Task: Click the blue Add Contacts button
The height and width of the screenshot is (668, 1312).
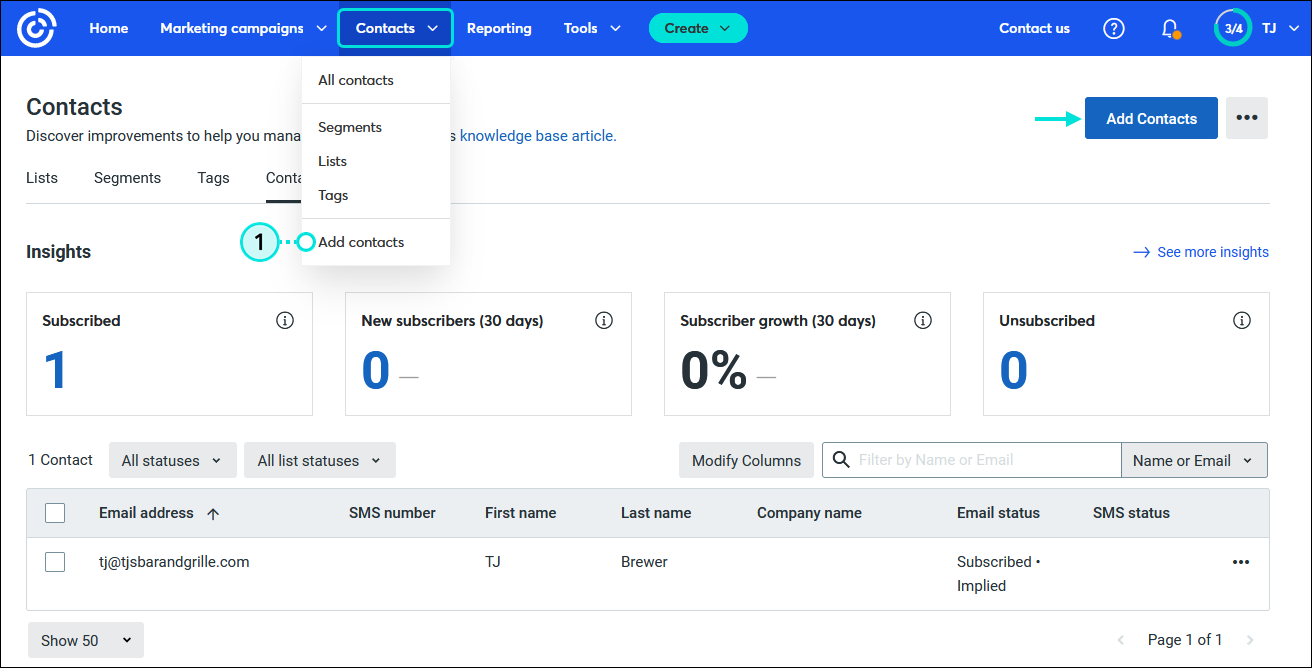Action: point(1151,118)
